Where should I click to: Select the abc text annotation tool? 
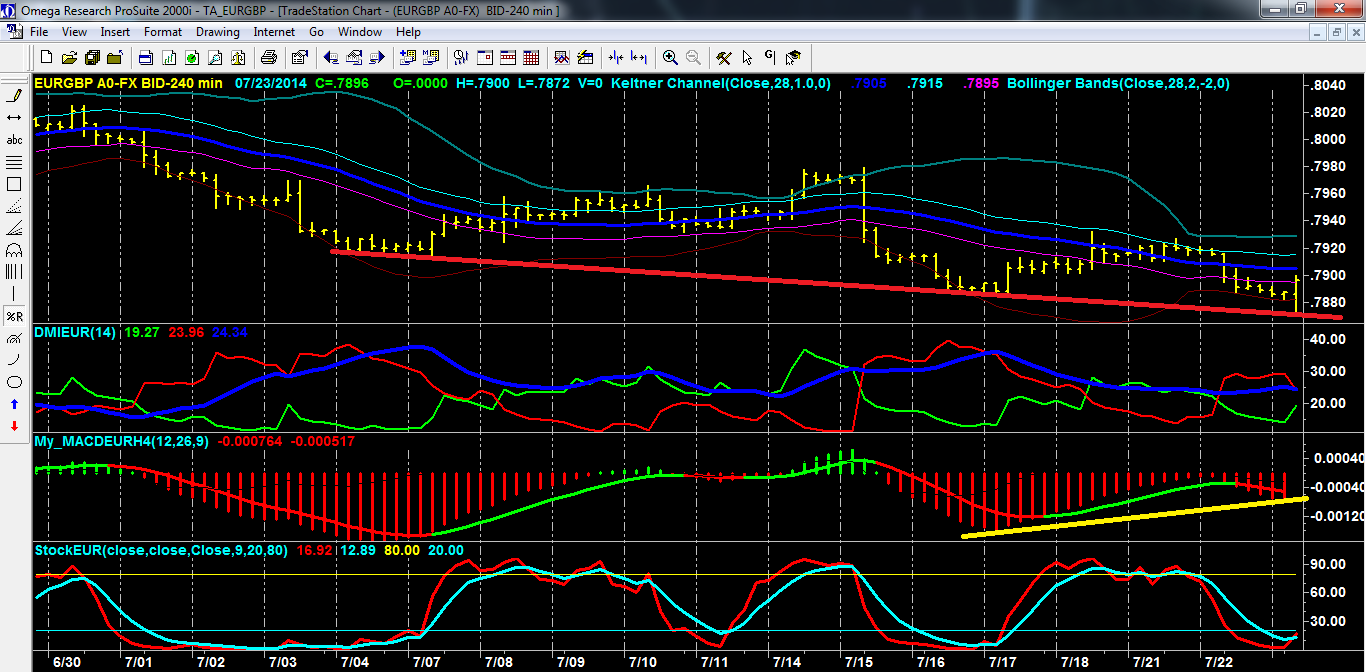coord(15,140)
